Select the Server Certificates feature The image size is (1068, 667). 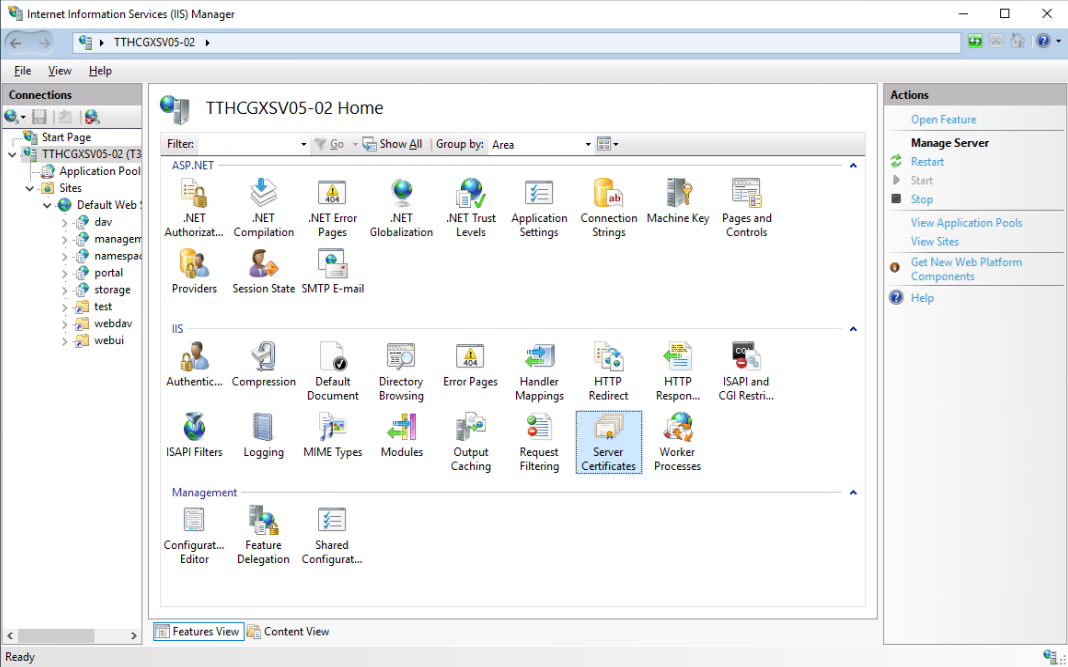pos(608,441)
